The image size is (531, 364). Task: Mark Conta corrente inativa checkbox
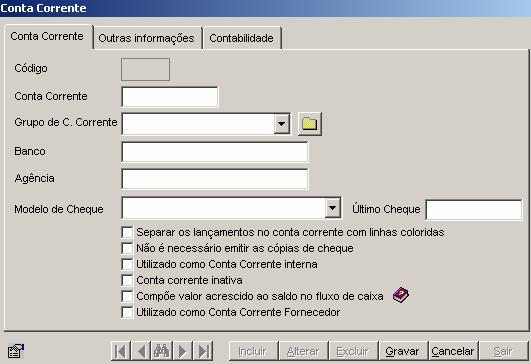coord(127,280)
